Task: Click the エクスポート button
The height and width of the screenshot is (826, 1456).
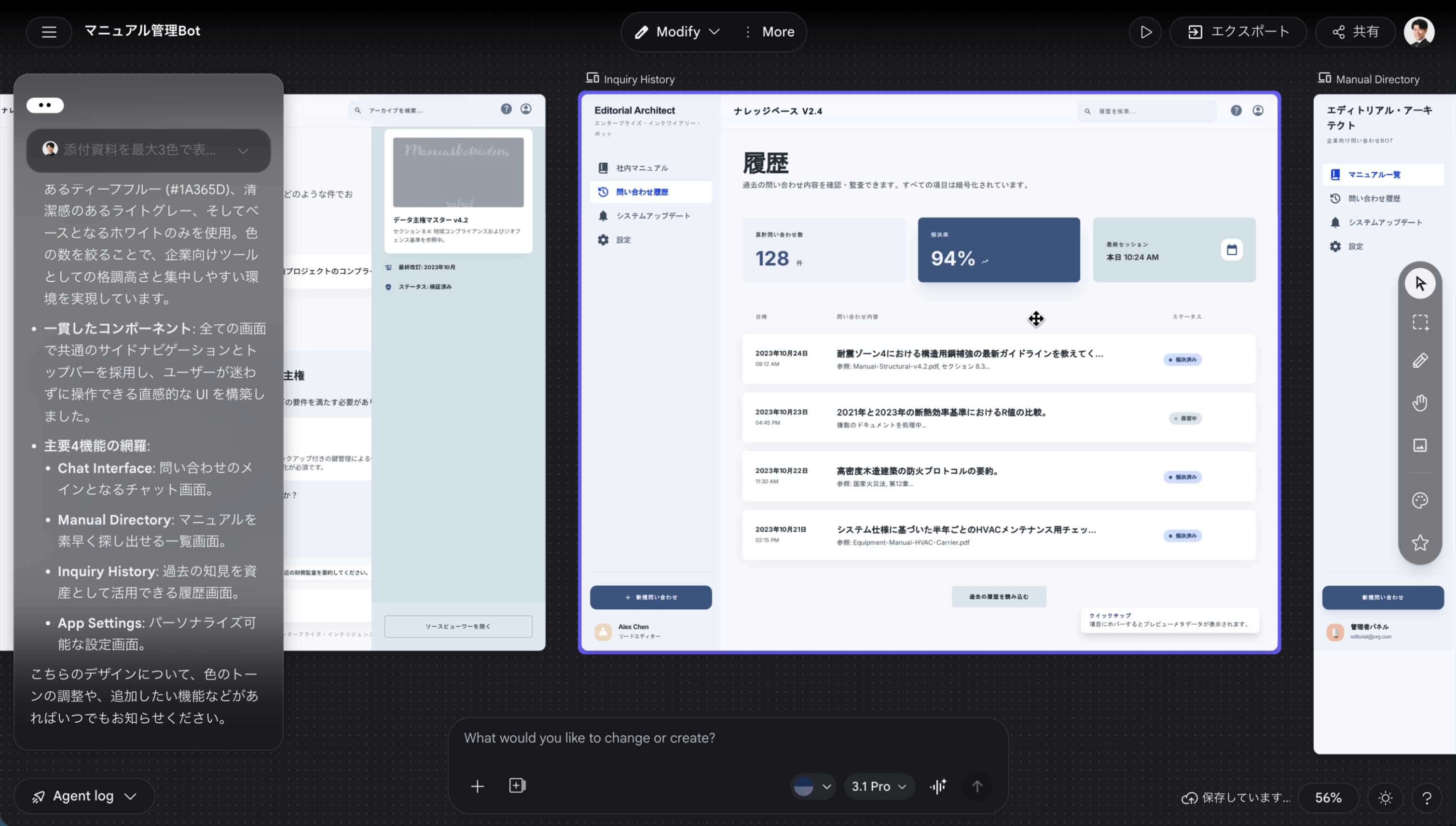Action: click(1238, 32)
